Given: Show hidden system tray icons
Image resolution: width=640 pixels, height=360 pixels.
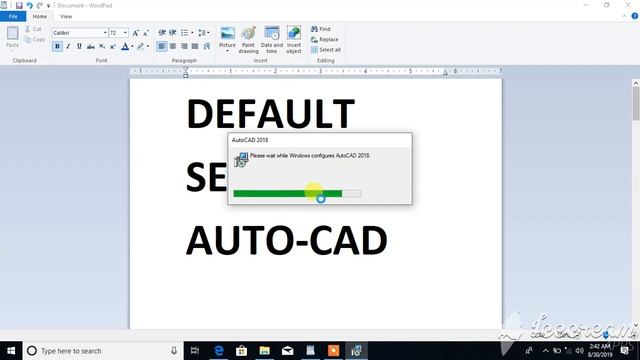Looking at the screenshot, I should coord(545,351).
